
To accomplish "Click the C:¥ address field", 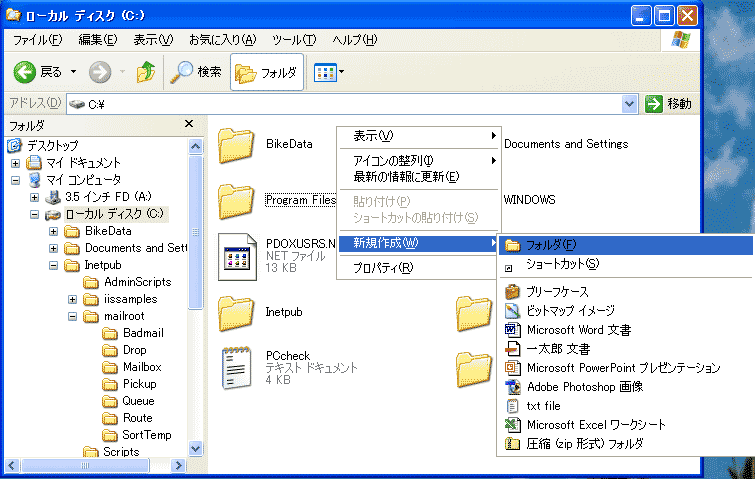I will click(345, 104).
